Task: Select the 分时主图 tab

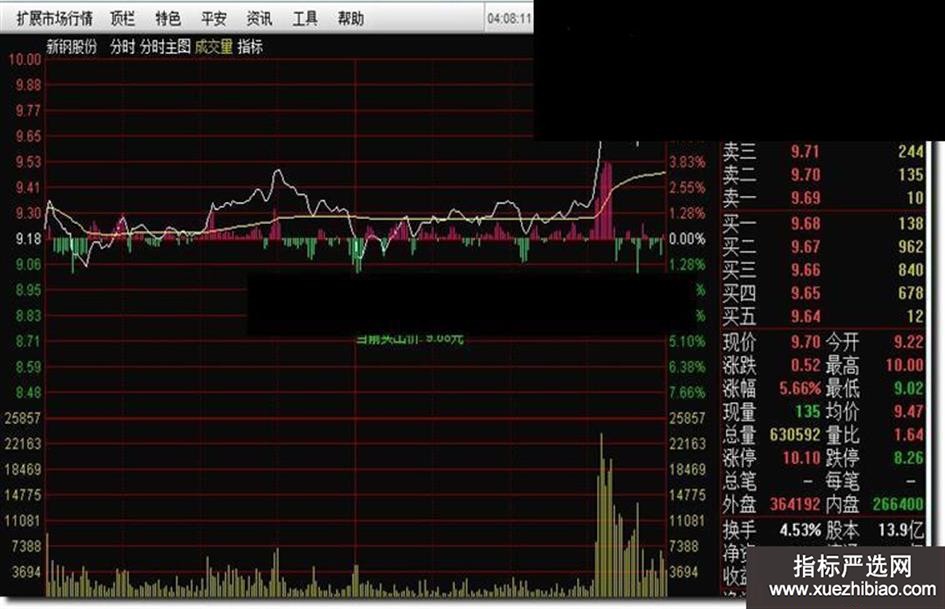Action: pos(165,46)
